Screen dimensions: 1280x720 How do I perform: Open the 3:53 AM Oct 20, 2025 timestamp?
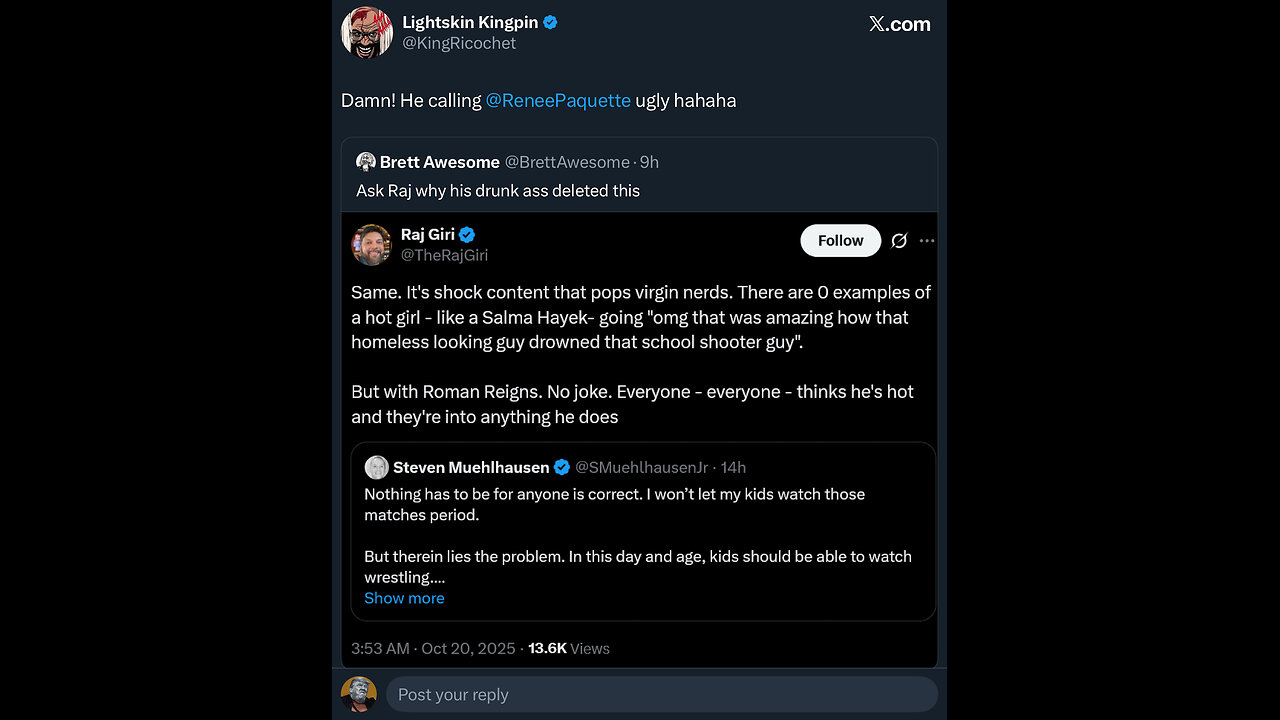430,648
